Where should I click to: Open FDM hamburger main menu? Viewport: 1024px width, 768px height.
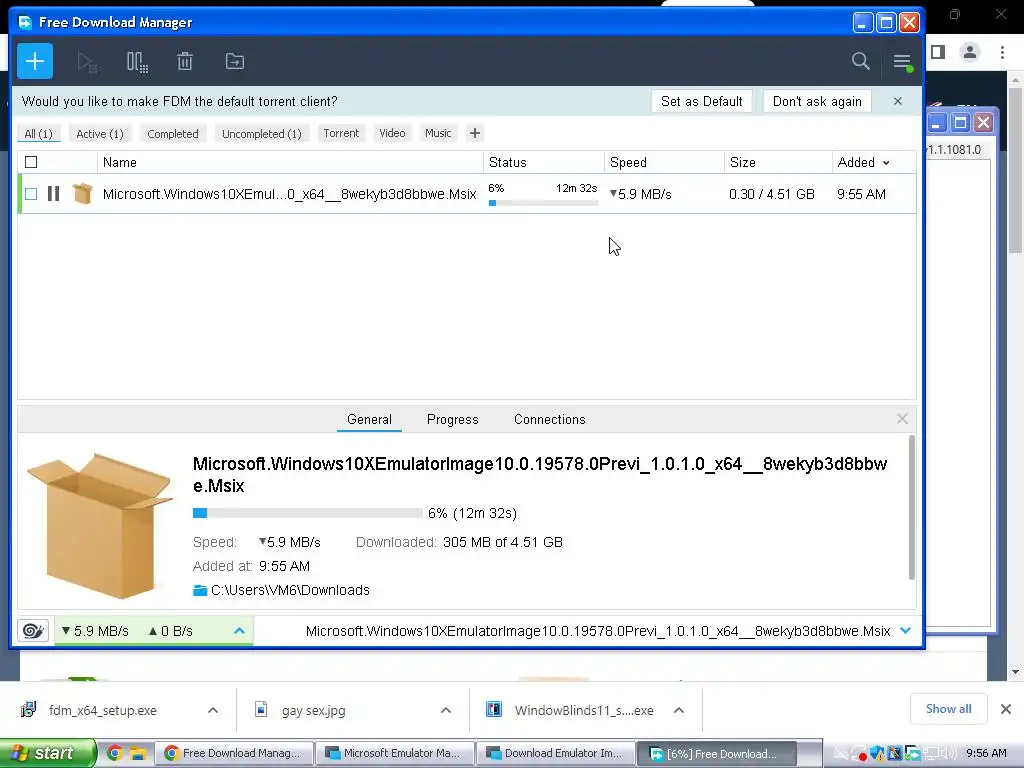[x=903, y=62]
